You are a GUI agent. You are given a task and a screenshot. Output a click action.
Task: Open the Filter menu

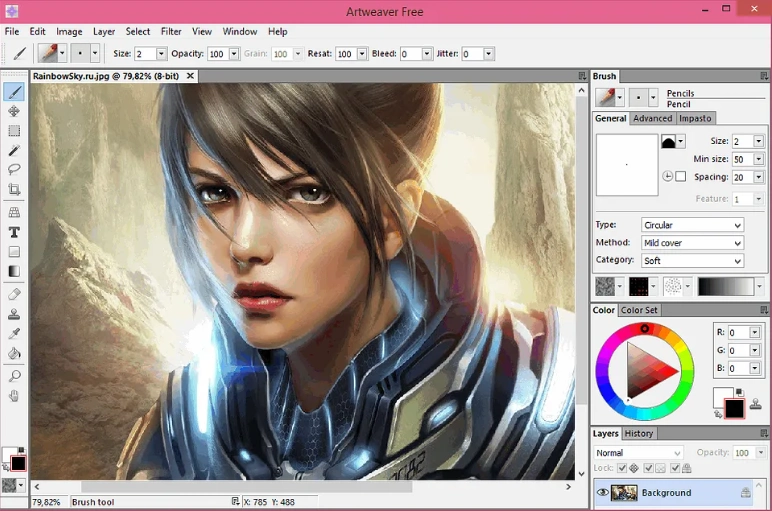pyautogui.click(x=171, y=32)
